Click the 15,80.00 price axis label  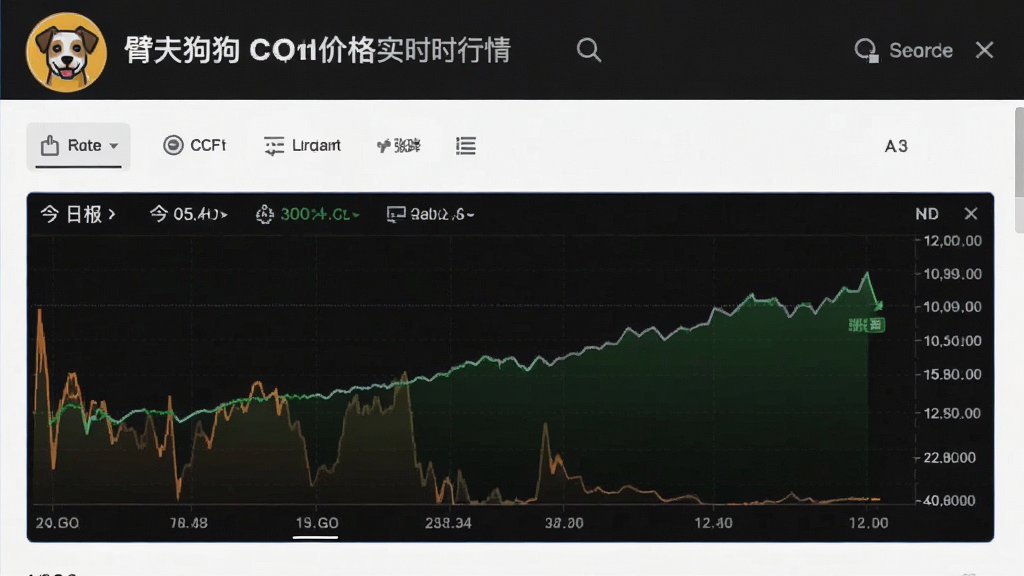[x=952, y=375]
